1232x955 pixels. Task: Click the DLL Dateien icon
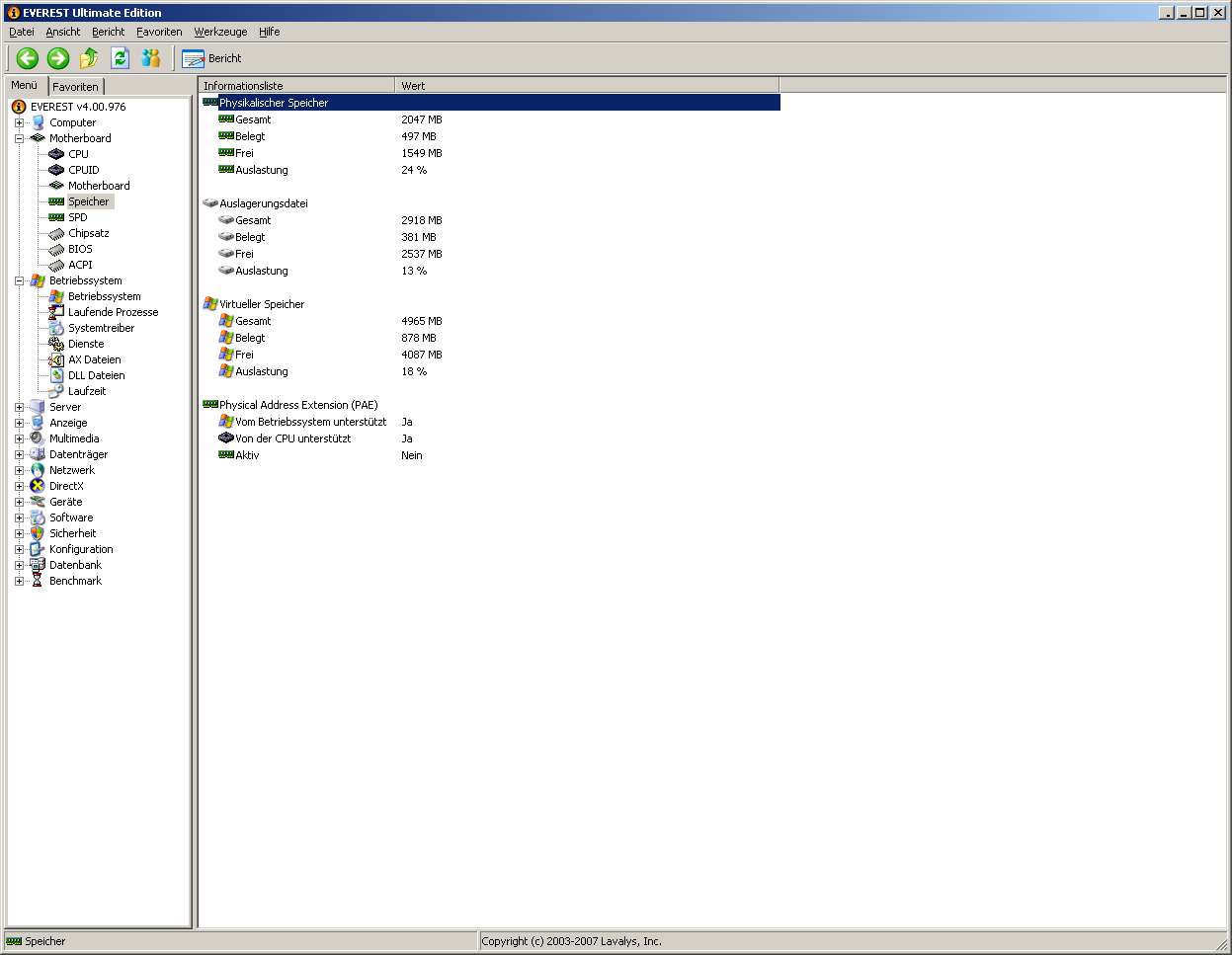(x=56, y=375)
